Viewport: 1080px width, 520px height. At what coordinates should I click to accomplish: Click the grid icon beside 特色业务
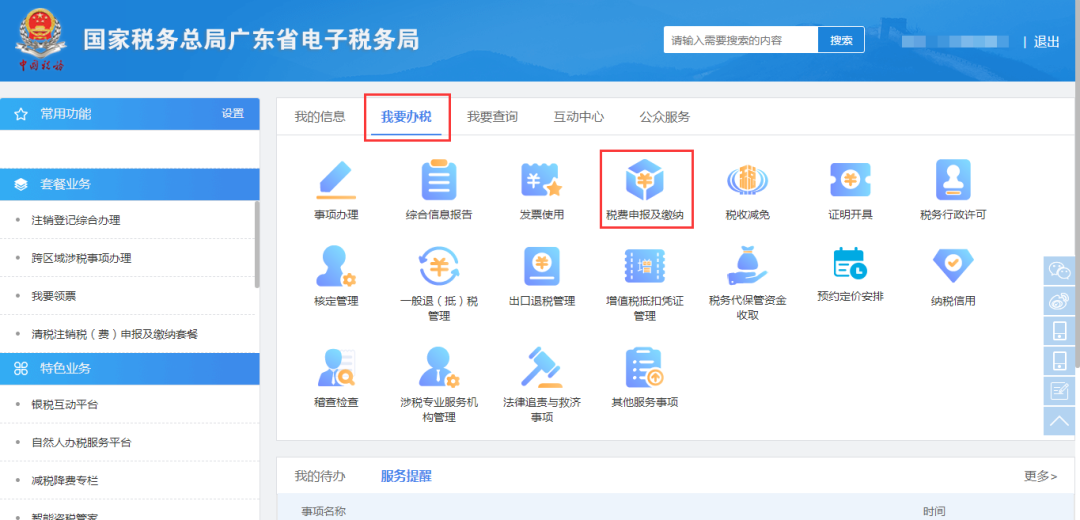(x=21, y=369)
